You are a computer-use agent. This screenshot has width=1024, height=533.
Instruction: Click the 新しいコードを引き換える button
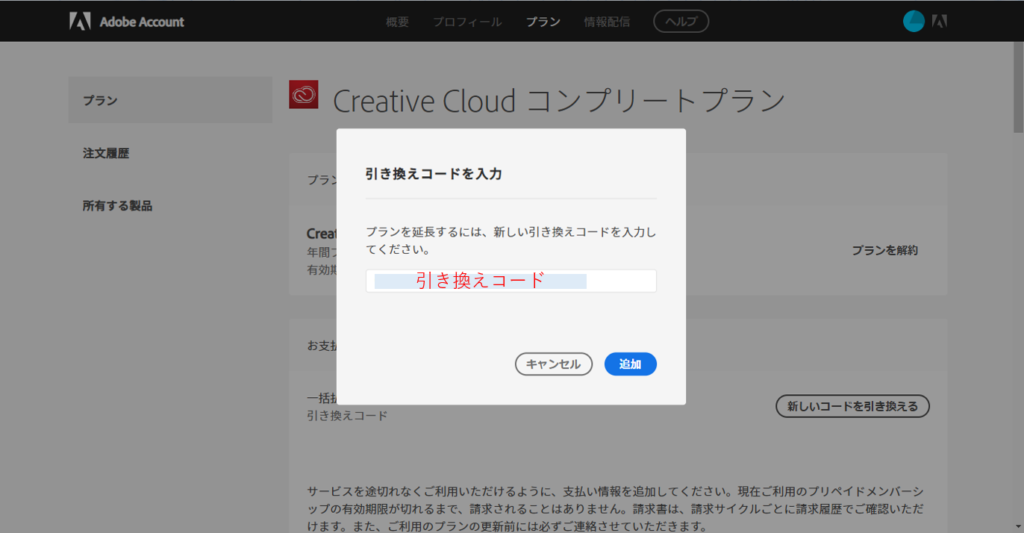click(x=852, y=406)
